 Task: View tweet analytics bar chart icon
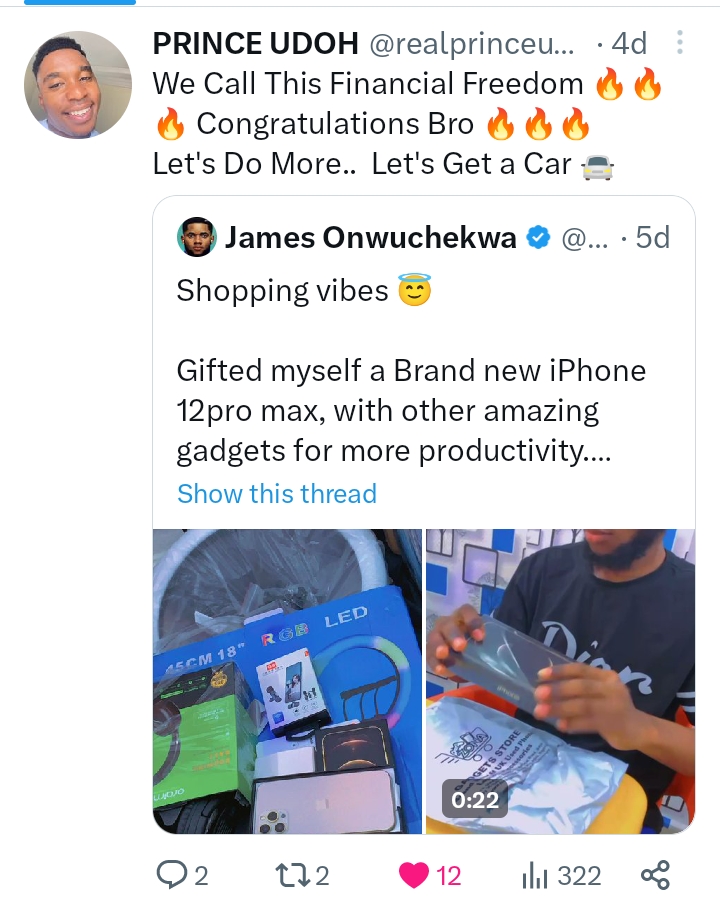(536, 876)
